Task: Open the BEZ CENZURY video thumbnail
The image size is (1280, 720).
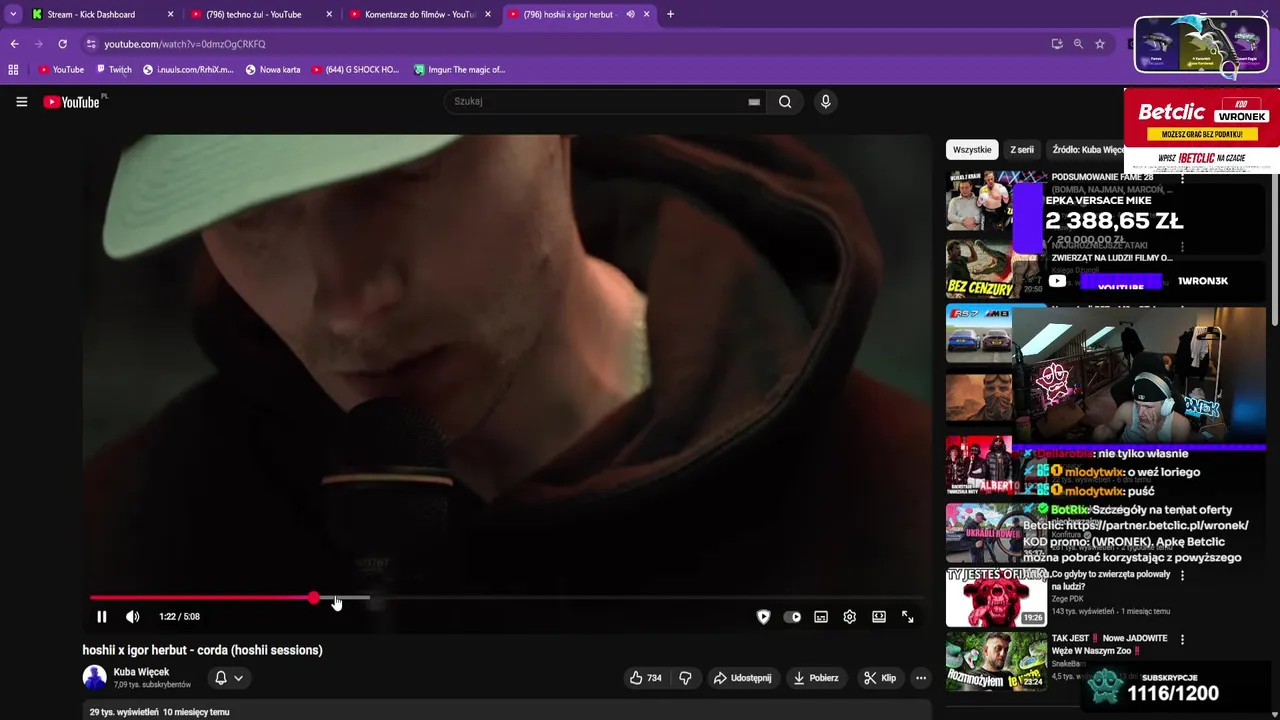Action: tap(979, 268)
